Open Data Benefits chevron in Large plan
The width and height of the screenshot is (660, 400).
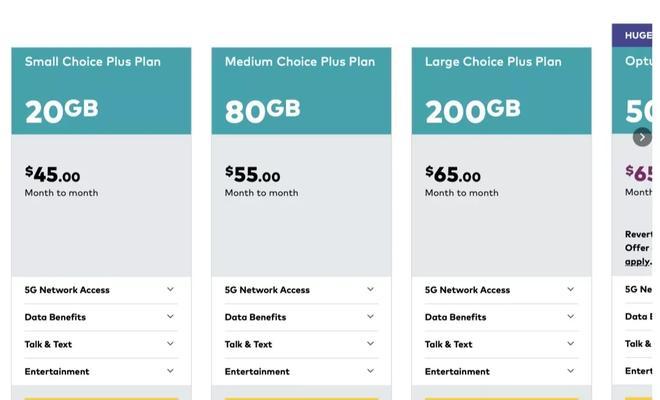click(570, 317)
